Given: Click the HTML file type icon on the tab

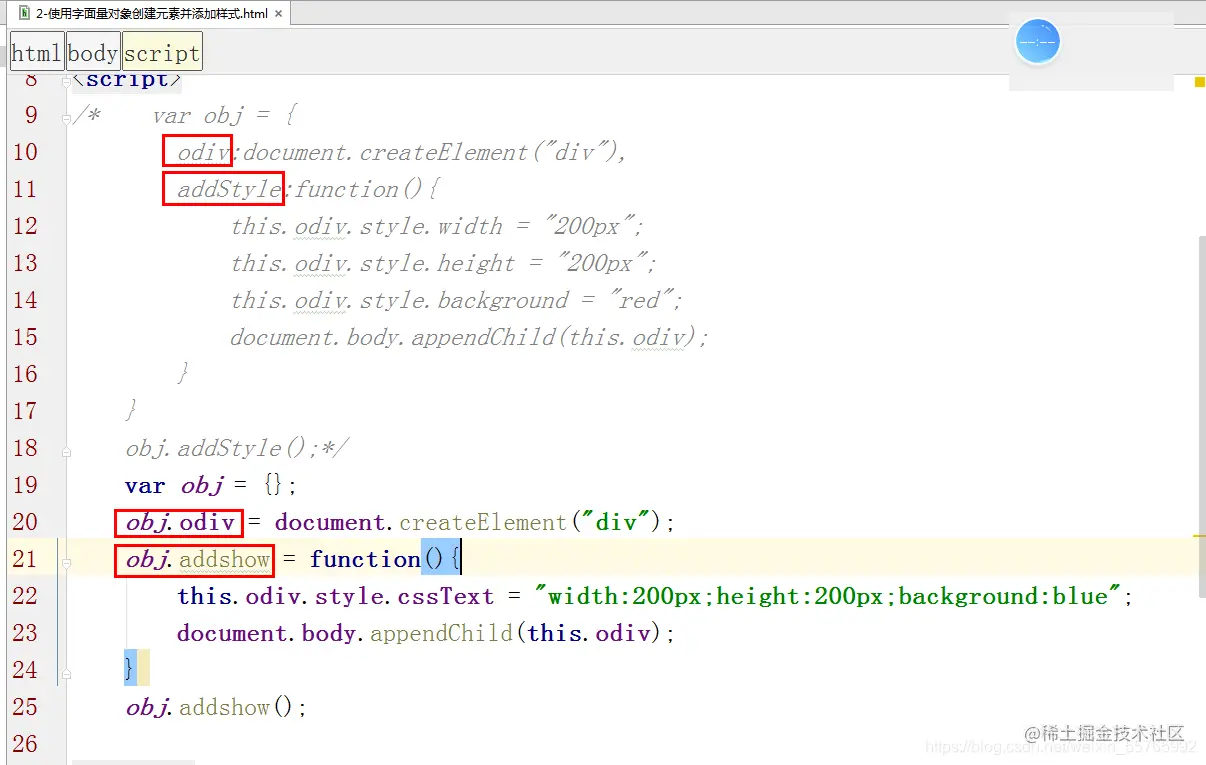Looking at the screenshot, I should 24,13.
